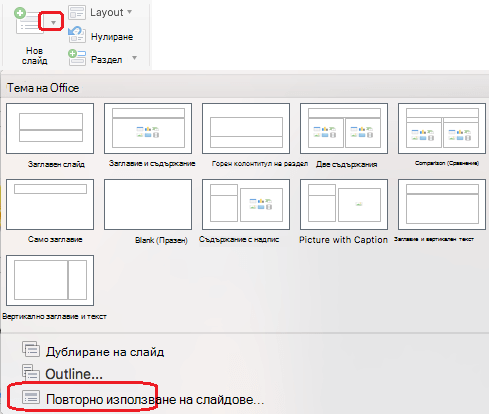Click the Повторно използване на слайдове icon
Screen dimensions: 489x414
click(x=31, y=398)
